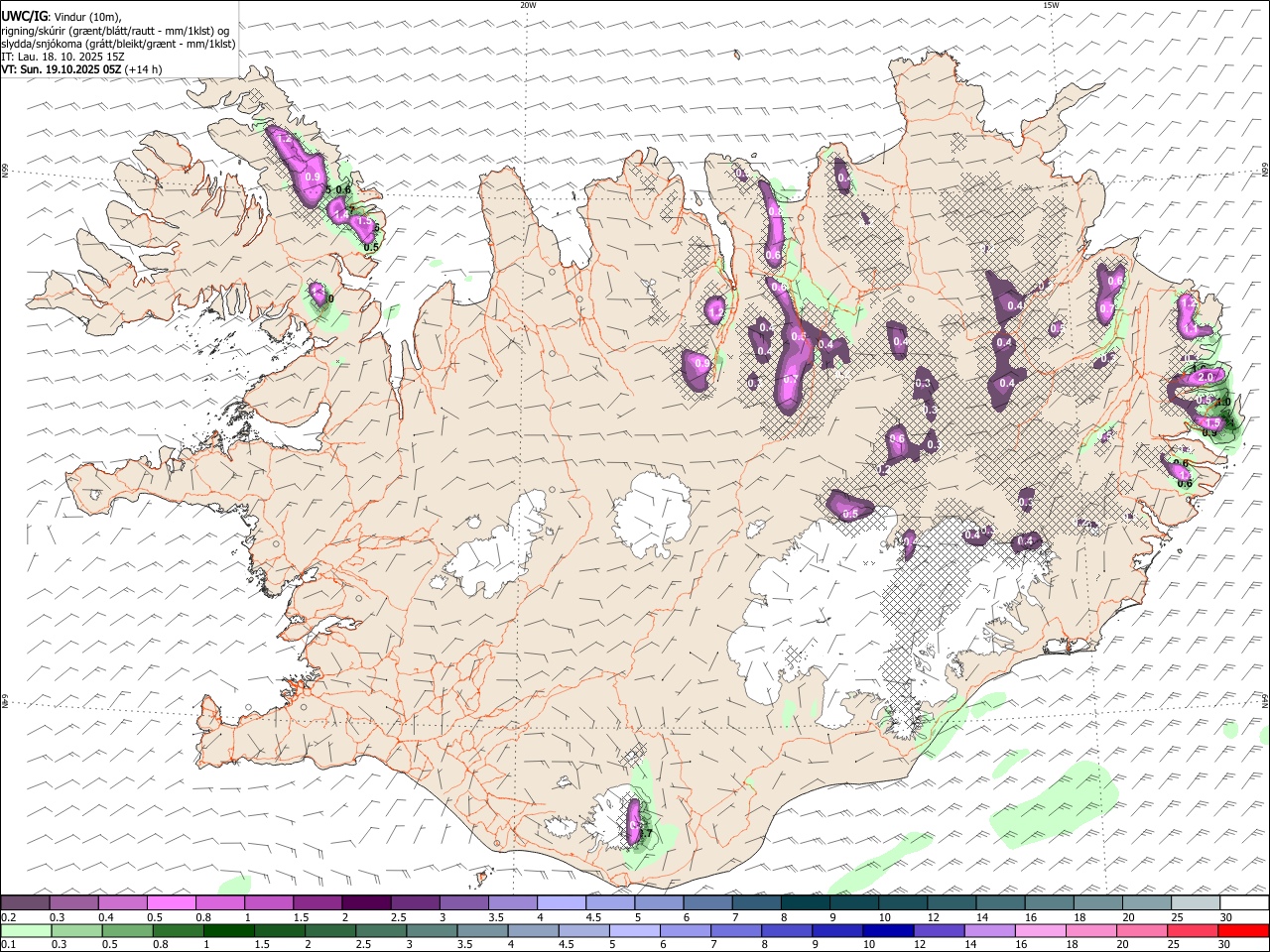Click the slate blue 6 swatch in the snow legend
The width and height of the screenshot is (1270, 952).
click(x=708, y=903)
